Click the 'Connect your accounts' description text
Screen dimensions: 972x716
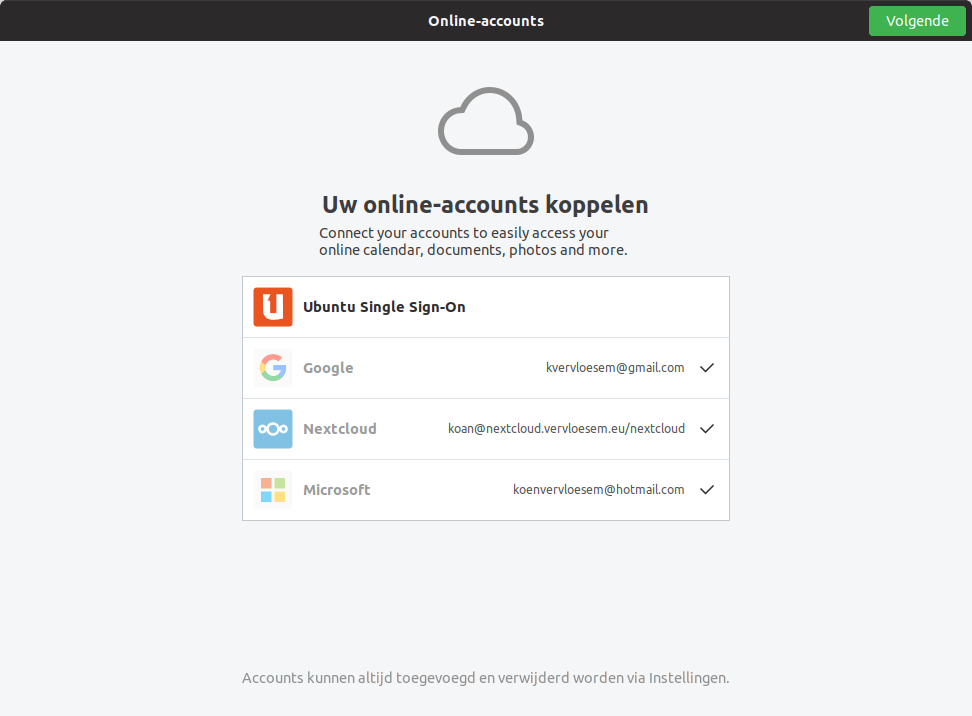point(473,241)
